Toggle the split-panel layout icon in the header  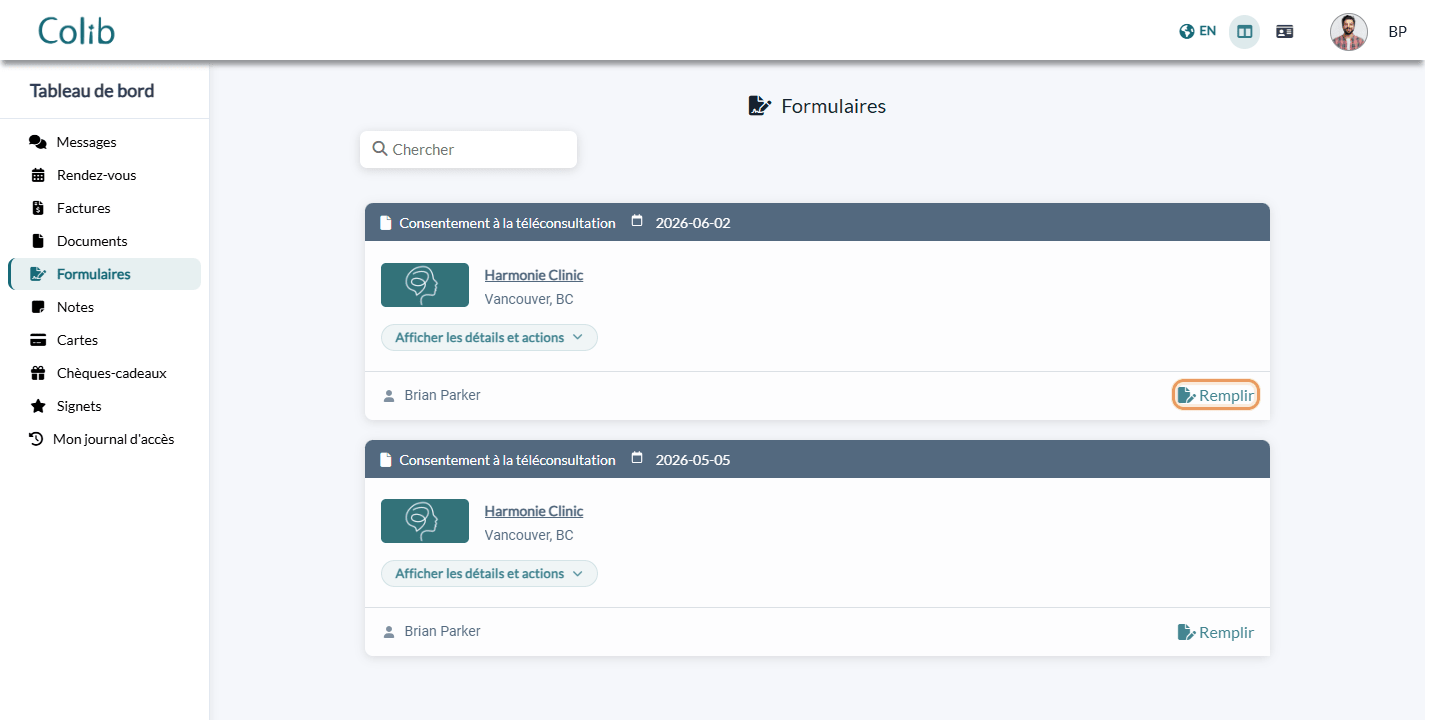click(x=1245, y=32)
